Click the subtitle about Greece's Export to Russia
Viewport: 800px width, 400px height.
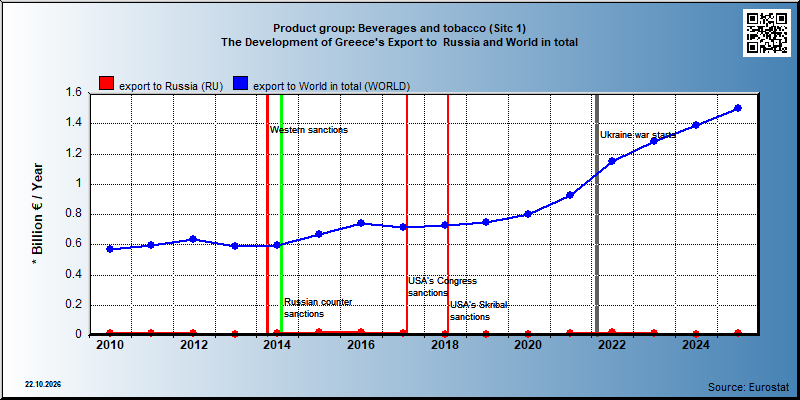[x=399, y=42]
